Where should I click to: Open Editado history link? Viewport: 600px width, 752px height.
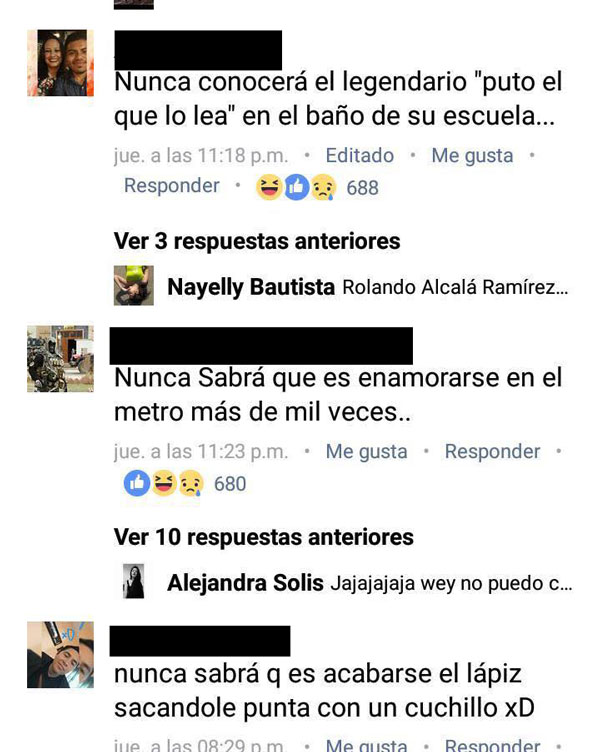360,155
